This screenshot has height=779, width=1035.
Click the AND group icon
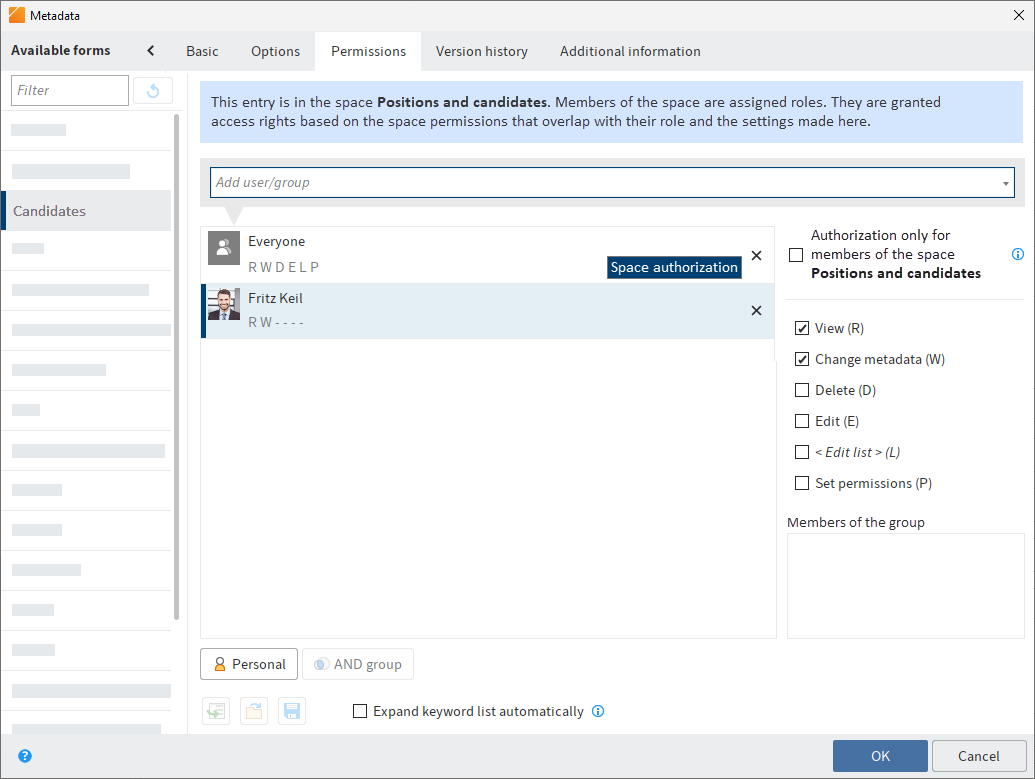(322, 663)
